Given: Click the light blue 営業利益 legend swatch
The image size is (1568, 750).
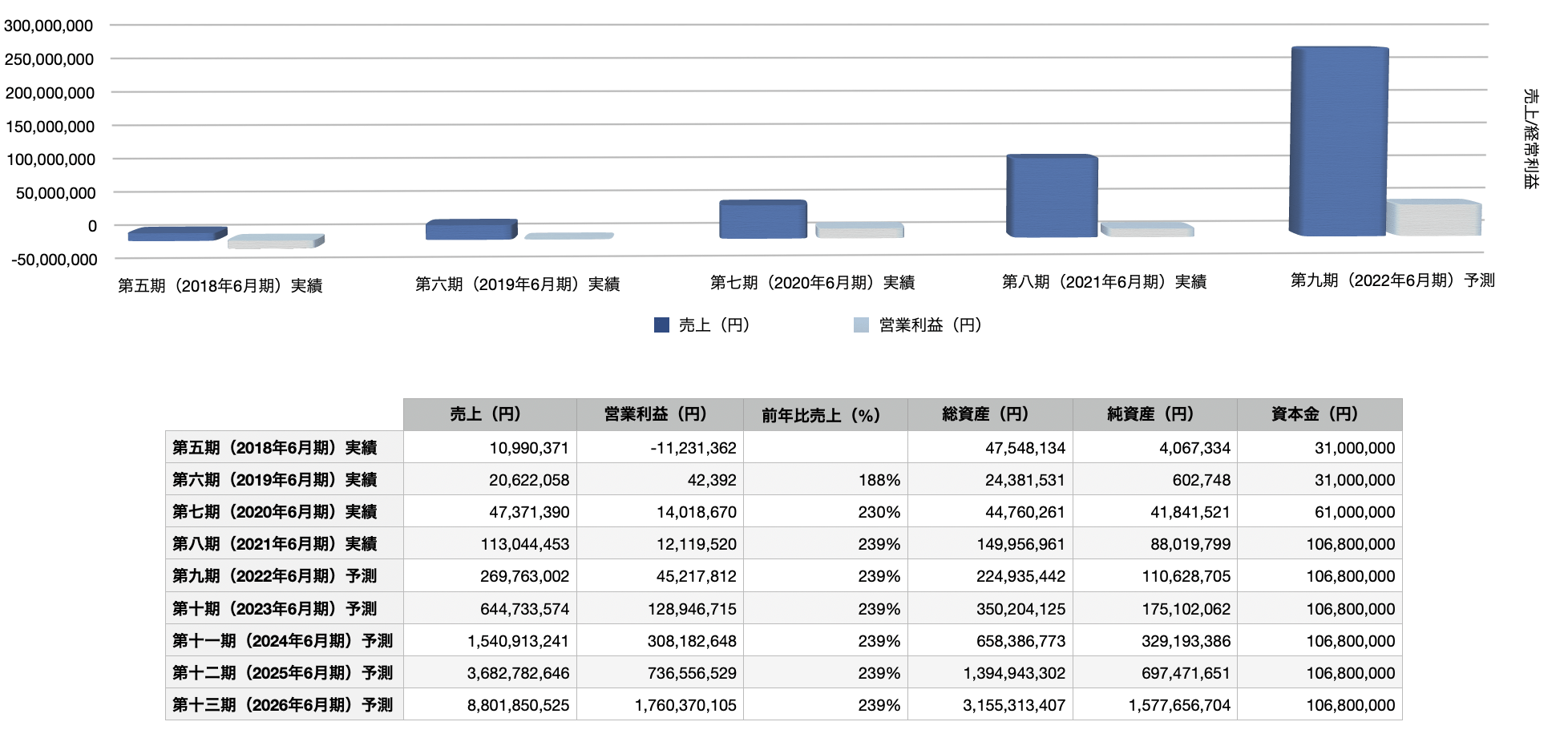Looking at the screenshot, I should (861, 325).
